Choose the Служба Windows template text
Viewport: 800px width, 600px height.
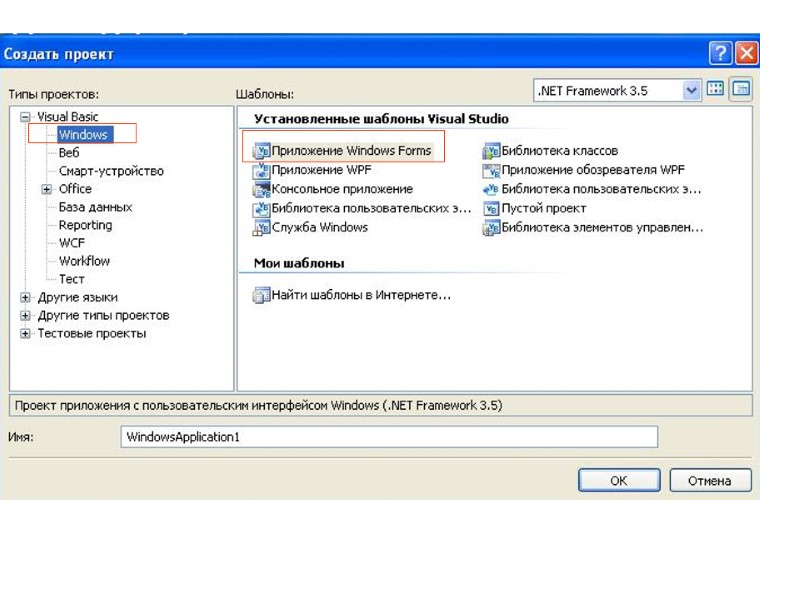coord(319,228)
